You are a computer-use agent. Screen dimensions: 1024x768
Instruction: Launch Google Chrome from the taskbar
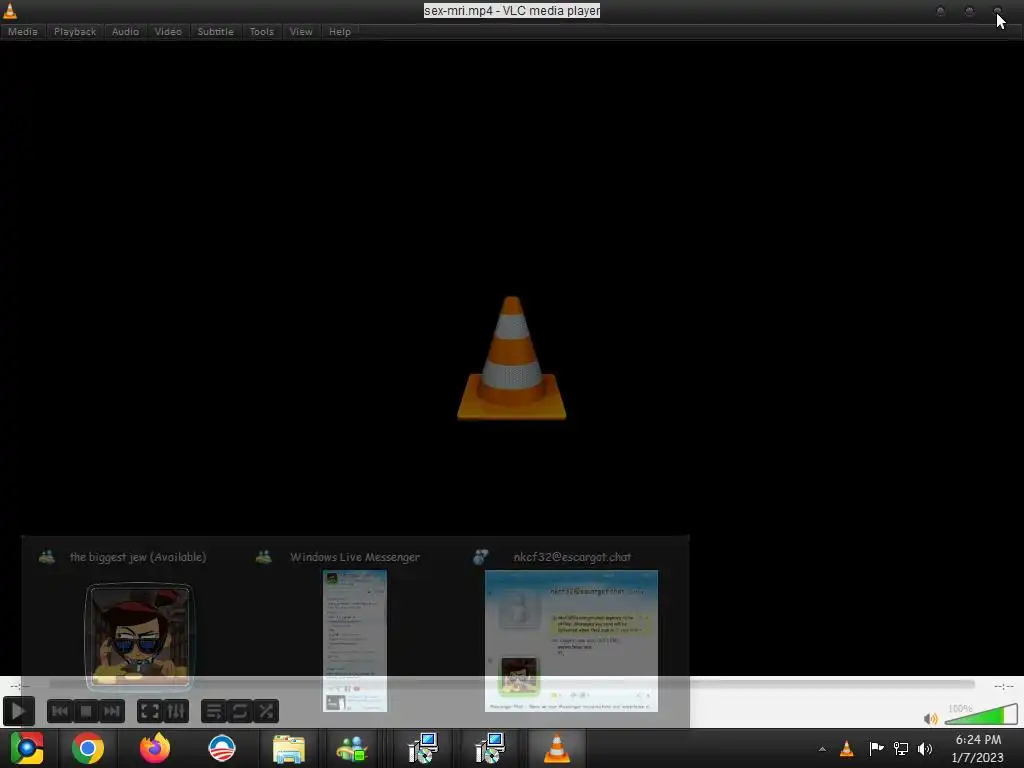[88, 748]
